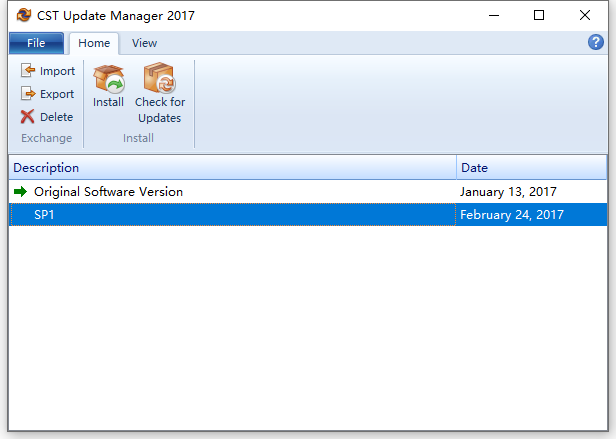Select the Original Software Version row

[308, 192]
